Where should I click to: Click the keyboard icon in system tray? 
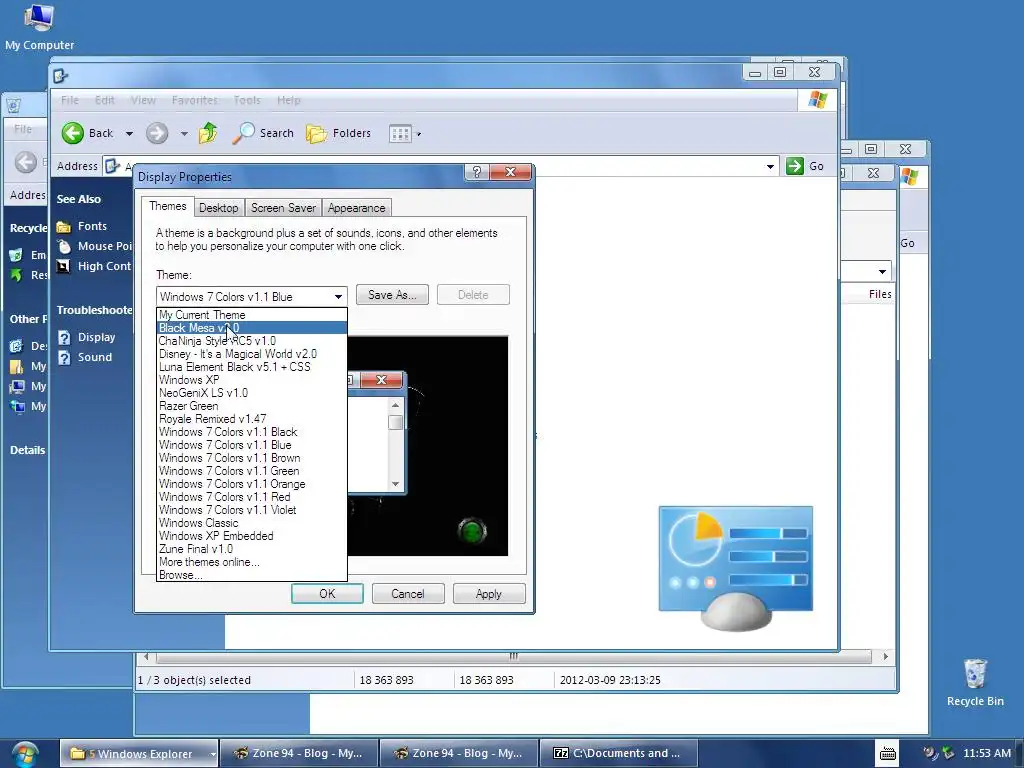888,754
